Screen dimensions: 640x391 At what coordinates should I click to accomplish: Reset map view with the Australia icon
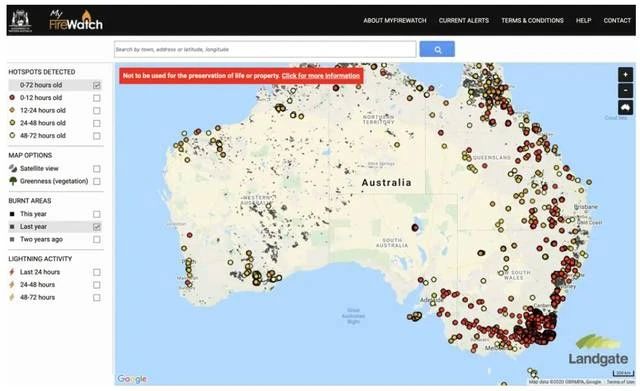pyautogui.click(x=625, y=108)
